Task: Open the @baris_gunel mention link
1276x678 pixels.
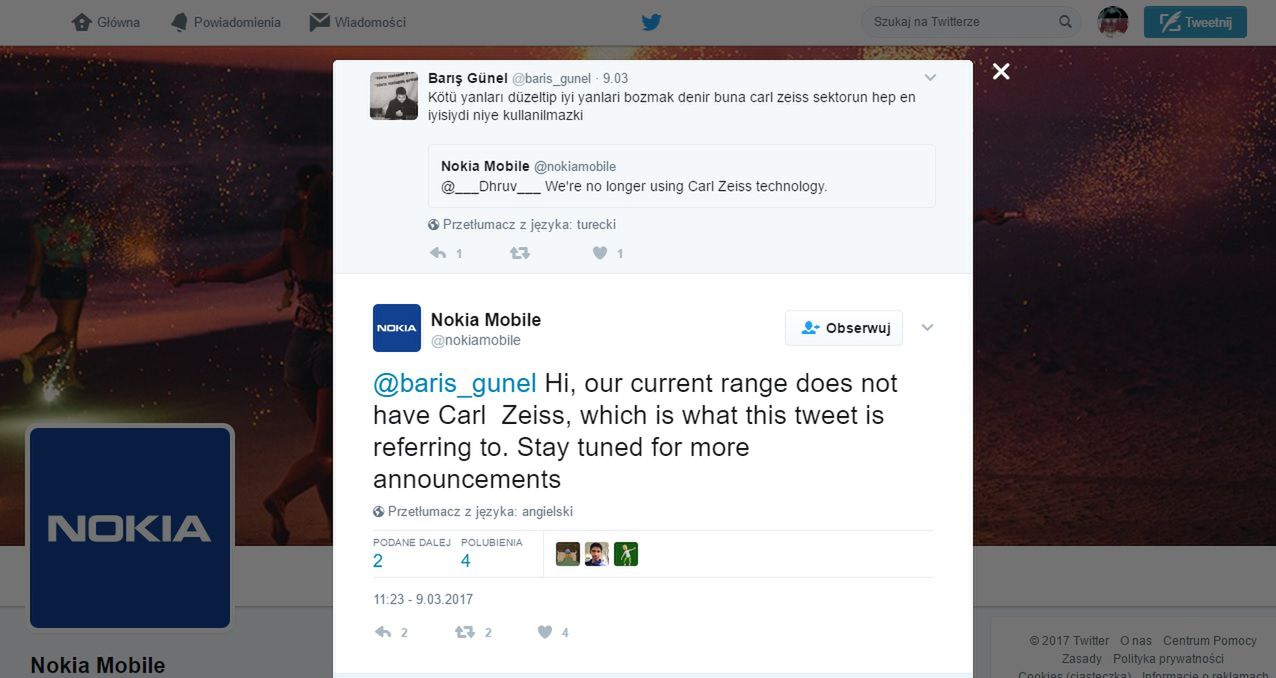Action: [453, 383]
